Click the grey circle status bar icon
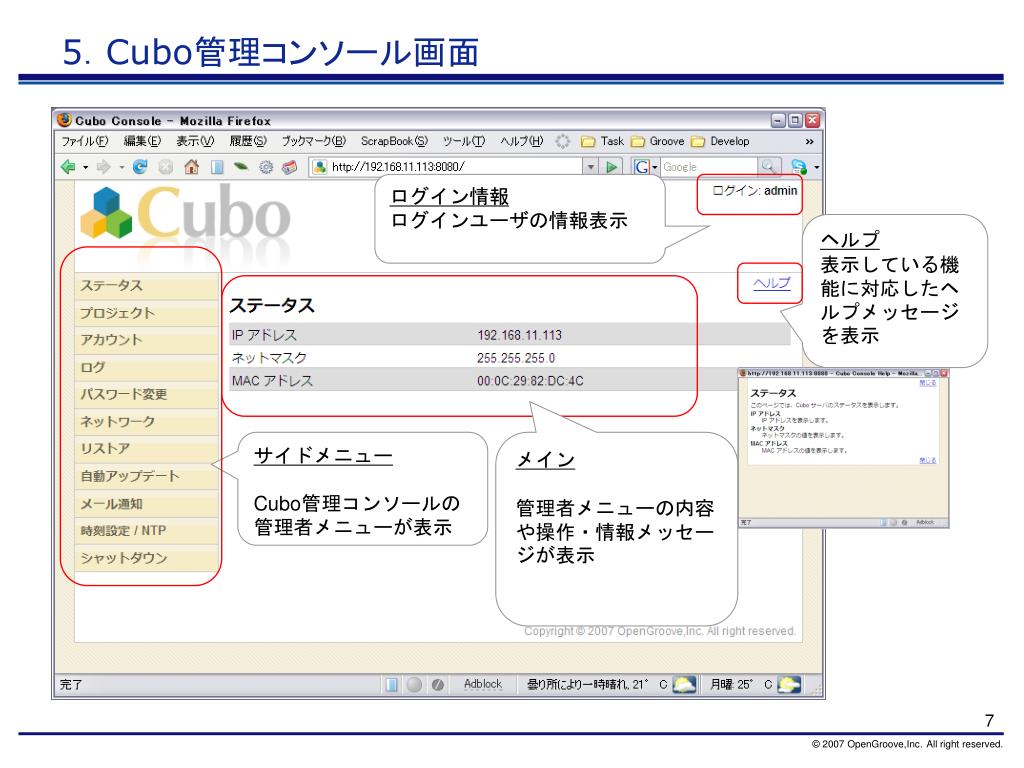Screen dimensions: 1024x768 (414, 684)
